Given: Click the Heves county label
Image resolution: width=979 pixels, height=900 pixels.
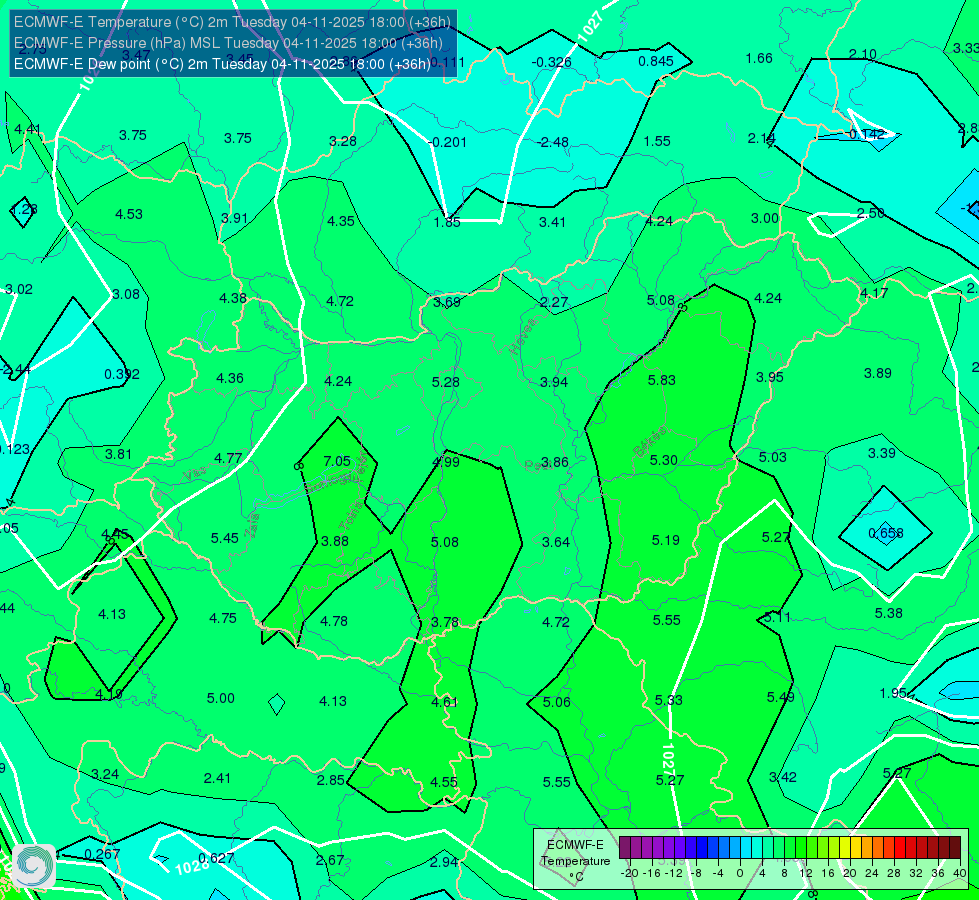Looking at the screenshot, I should pyautogui.click(x=523, y=337).
